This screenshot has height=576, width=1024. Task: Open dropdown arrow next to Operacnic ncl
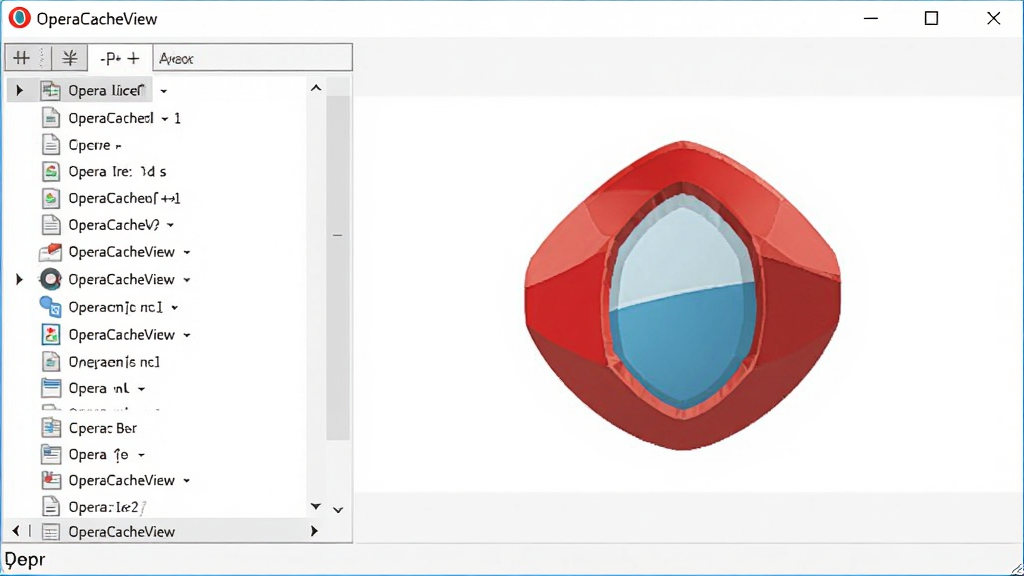point(175,308)
